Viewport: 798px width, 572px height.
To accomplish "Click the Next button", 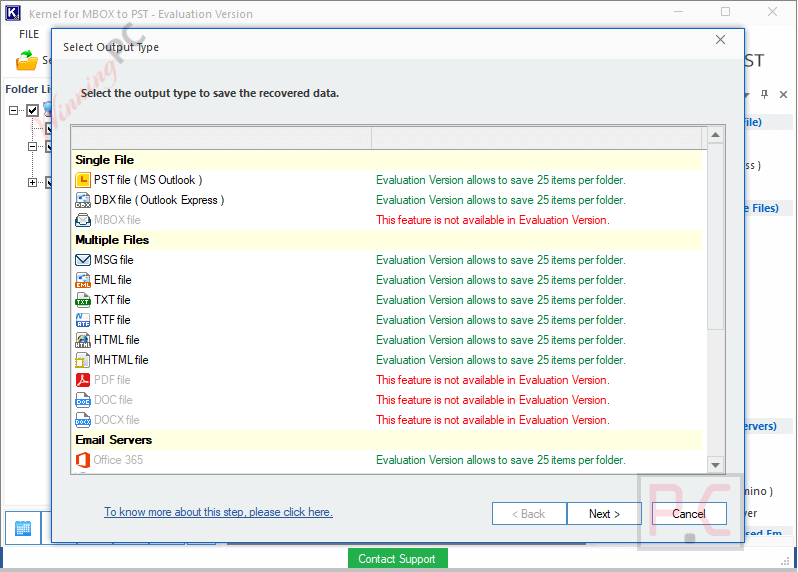I will coord(604,514).
